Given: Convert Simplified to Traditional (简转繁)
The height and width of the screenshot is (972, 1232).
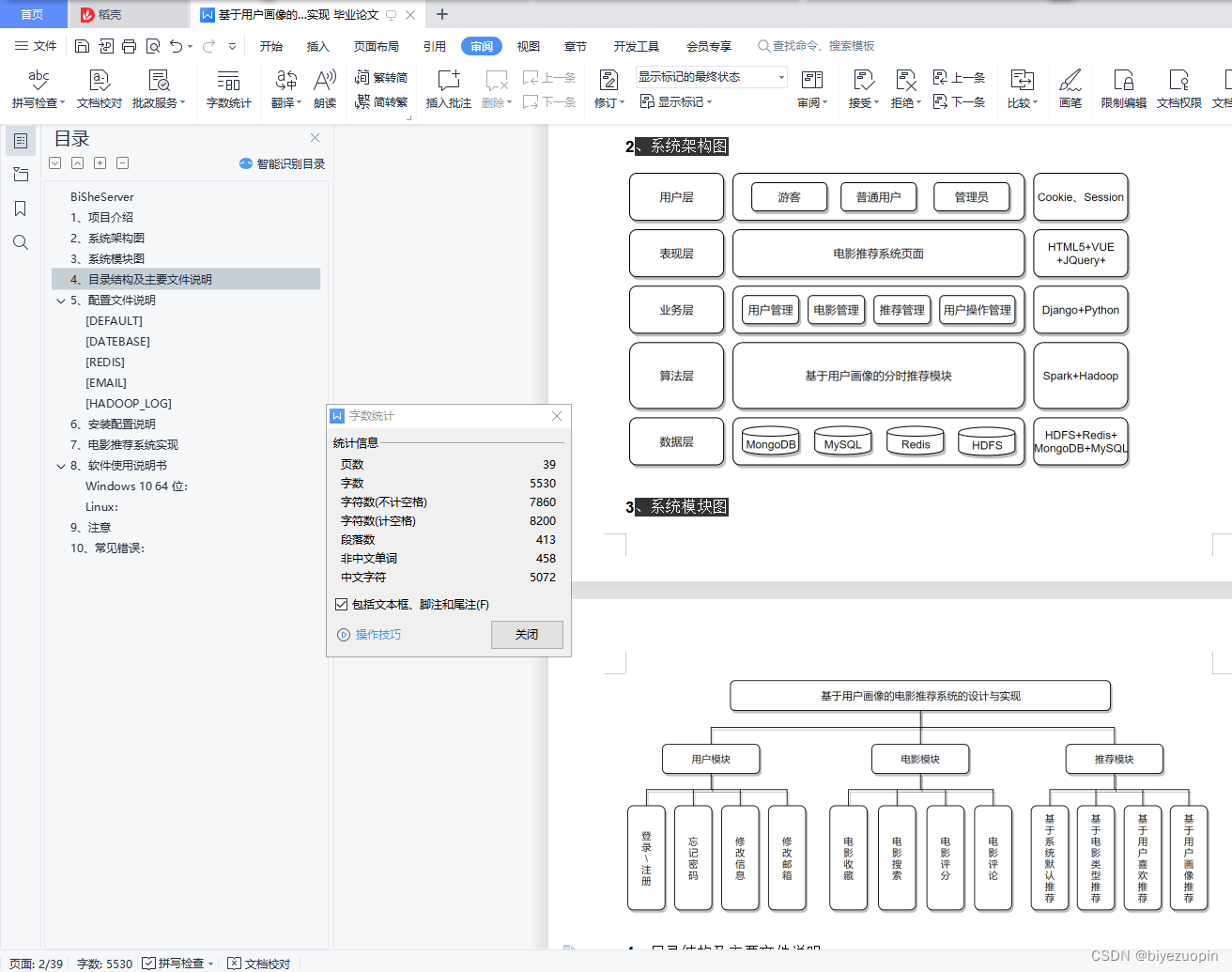Looking at the screenshot, I should pyautogui.click(x=381, y=101).
